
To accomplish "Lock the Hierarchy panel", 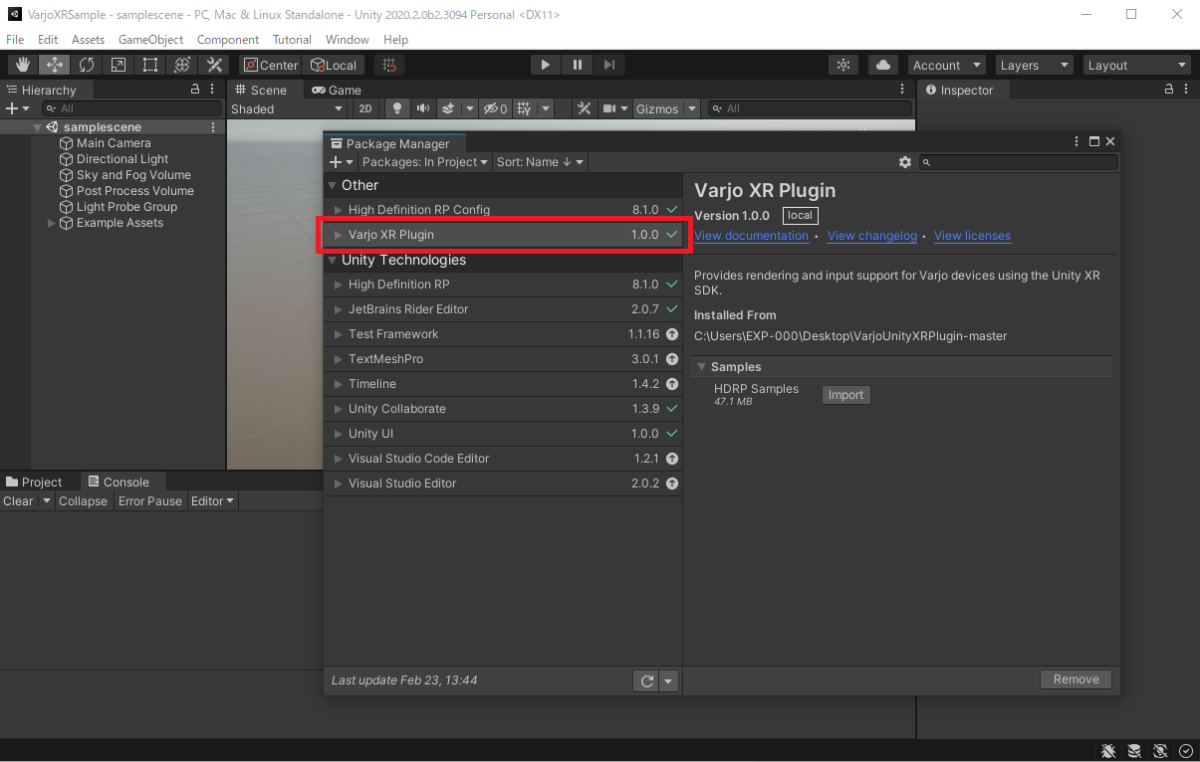I will 195,89.
